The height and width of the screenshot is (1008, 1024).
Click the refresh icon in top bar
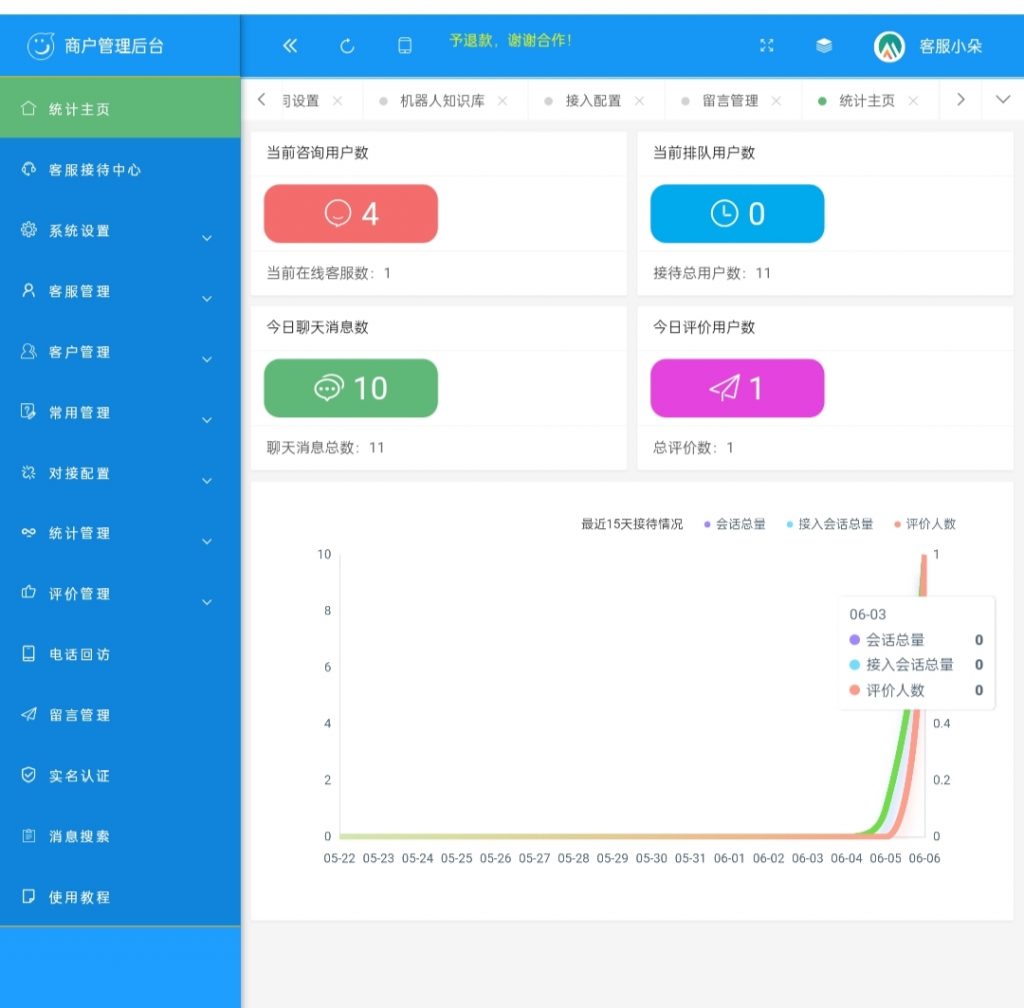pos(347,45)
